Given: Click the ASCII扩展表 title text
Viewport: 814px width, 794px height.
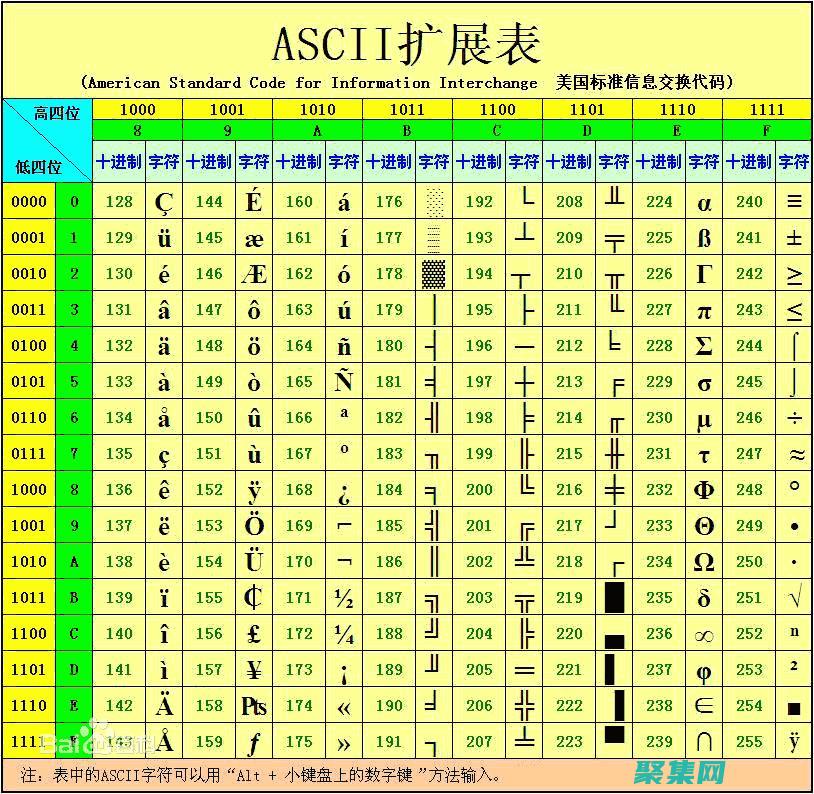Looking at the screenshot, I should 407,41.
